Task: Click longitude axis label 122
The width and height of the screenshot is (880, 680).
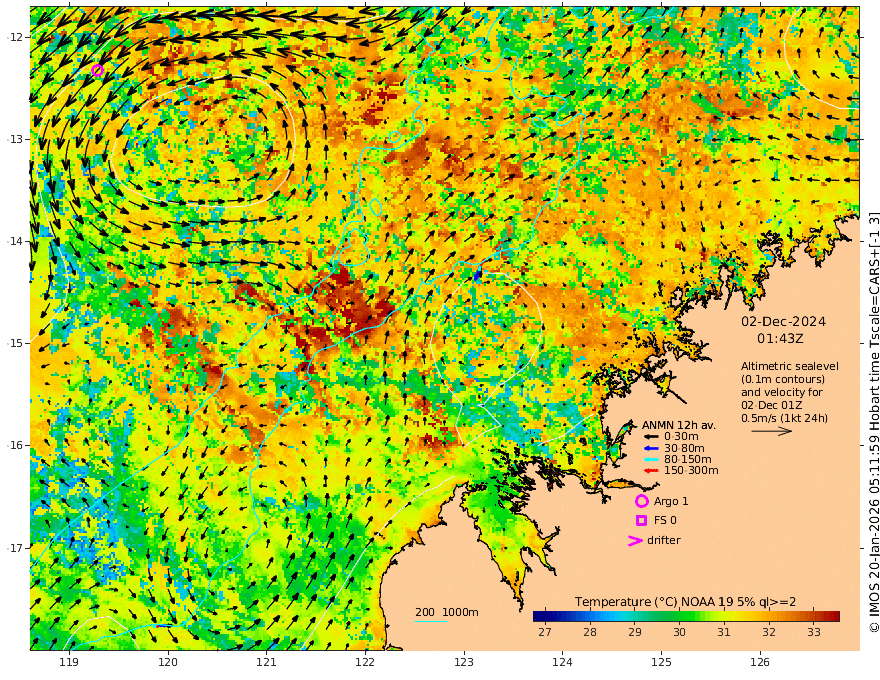Action: tap(365, 662)
